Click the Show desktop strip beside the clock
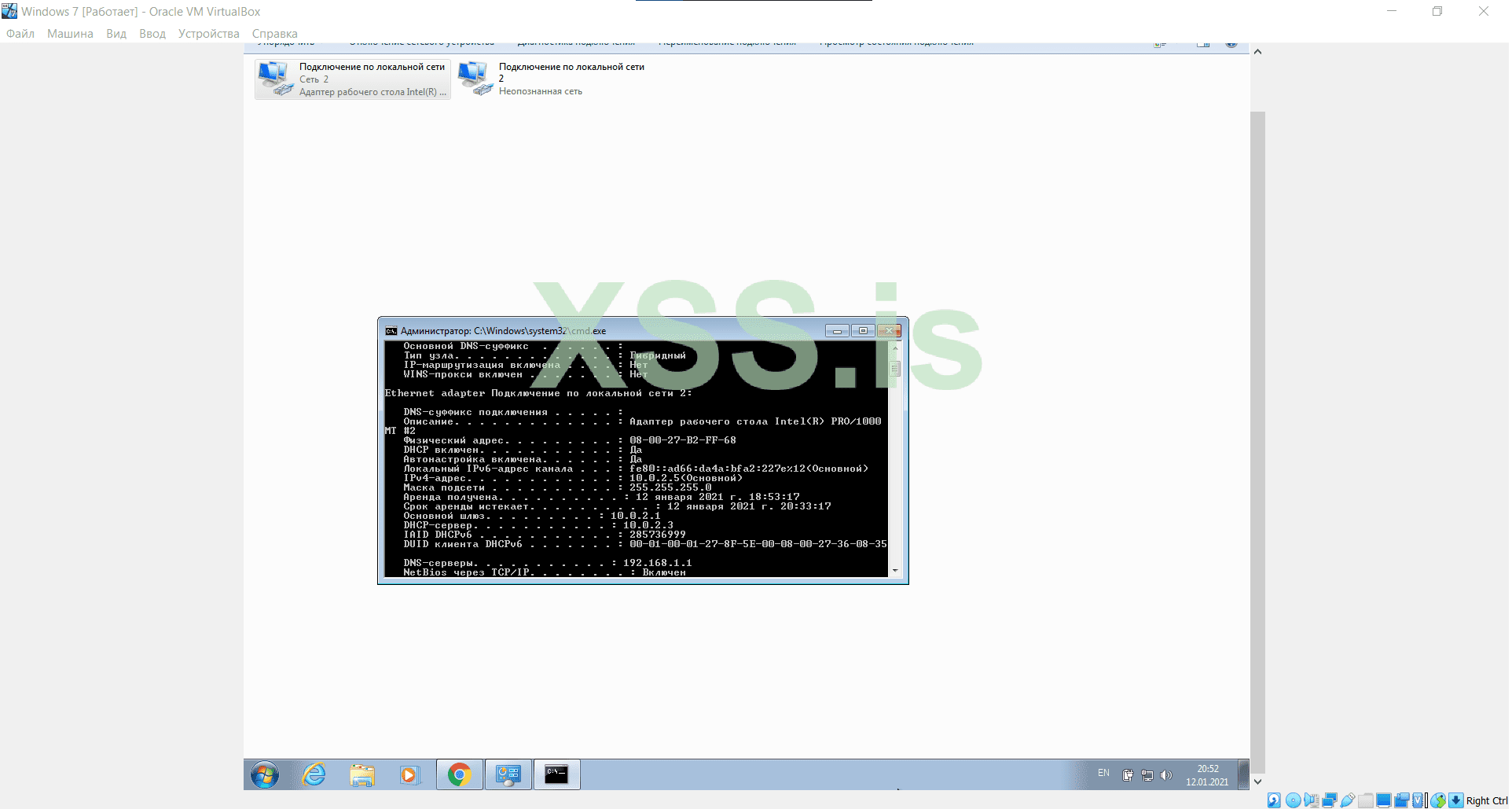1512x809 pixels. [1244, 774]
